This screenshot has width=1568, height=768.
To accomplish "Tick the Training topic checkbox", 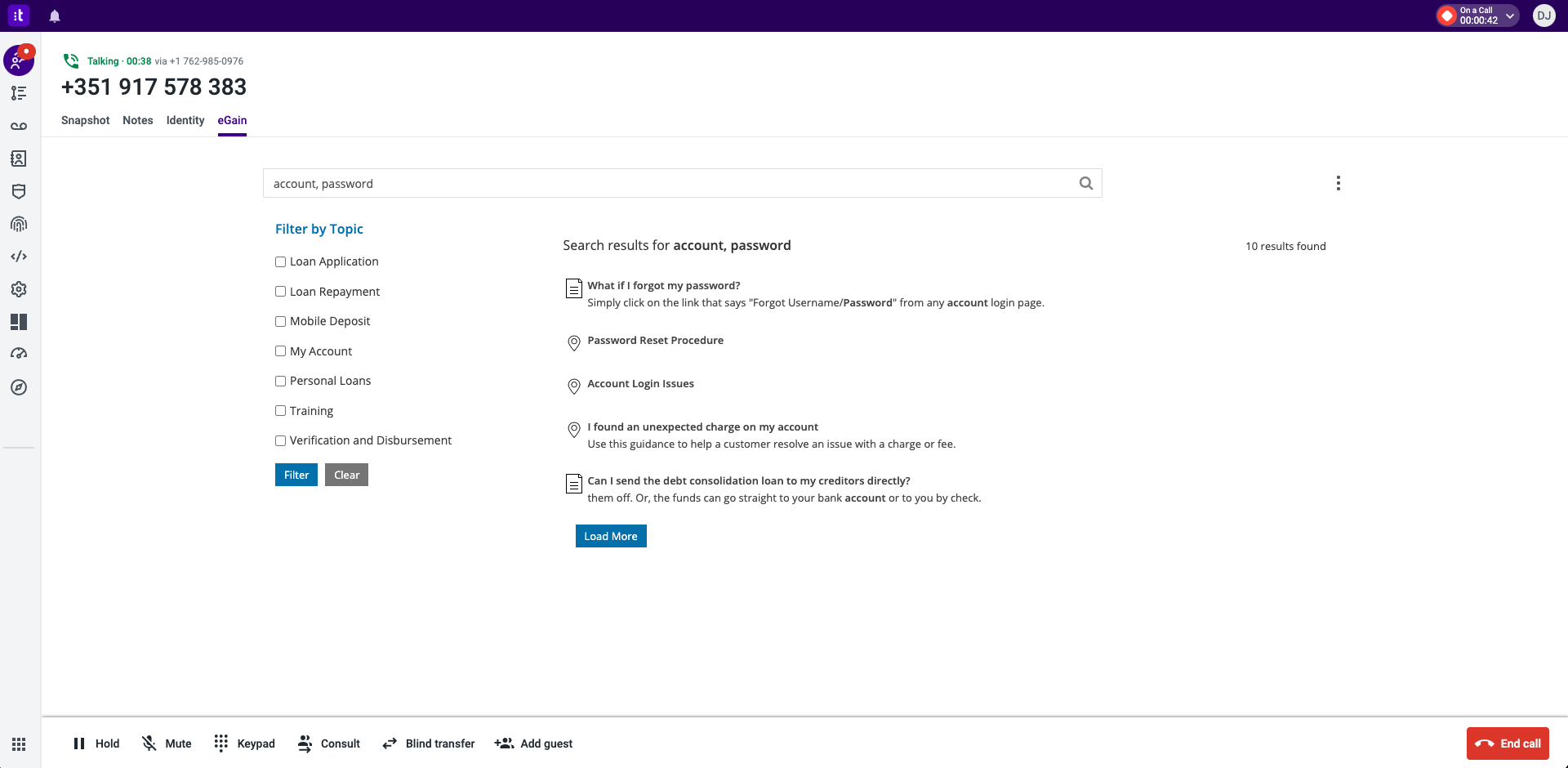I will tap(280, 411).
